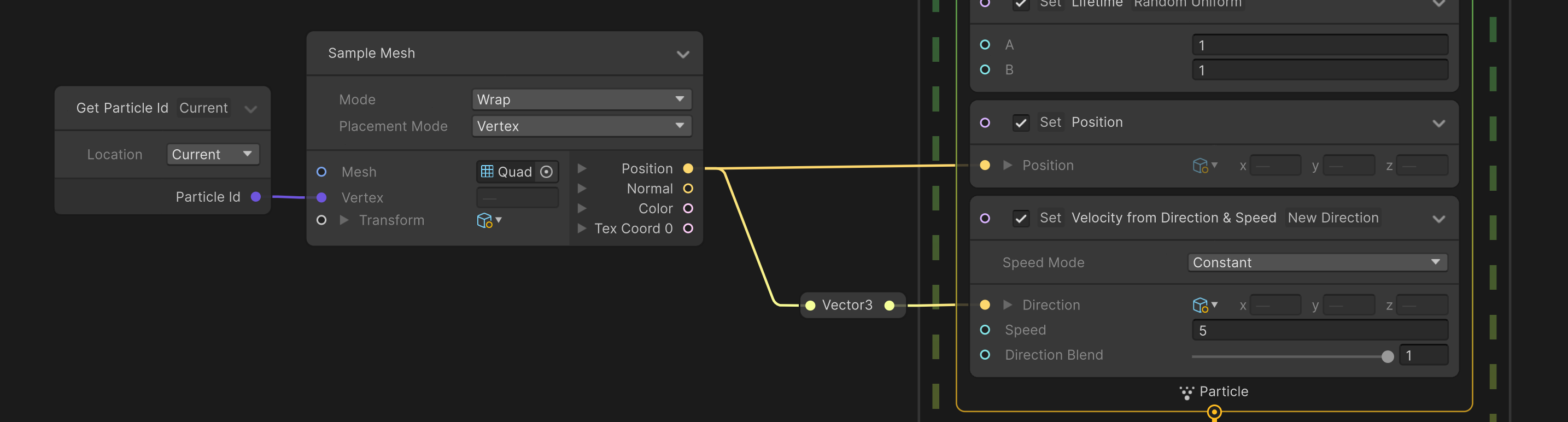Click the Quad mesh object picker icon

point(546,172)
